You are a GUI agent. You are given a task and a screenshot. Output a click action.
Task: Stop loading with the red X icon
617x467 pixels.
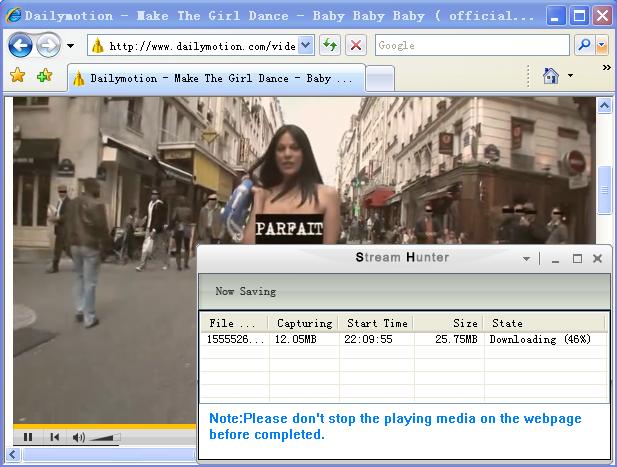click(x=356, y=45)
